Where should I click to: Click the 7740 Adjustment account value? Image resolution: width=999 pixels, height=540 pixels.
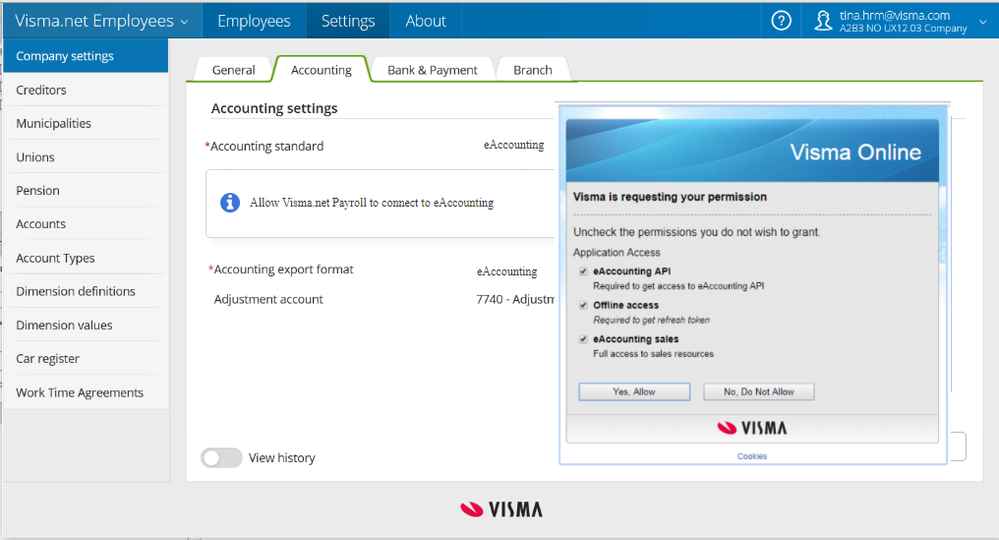[x=515, y=299]
